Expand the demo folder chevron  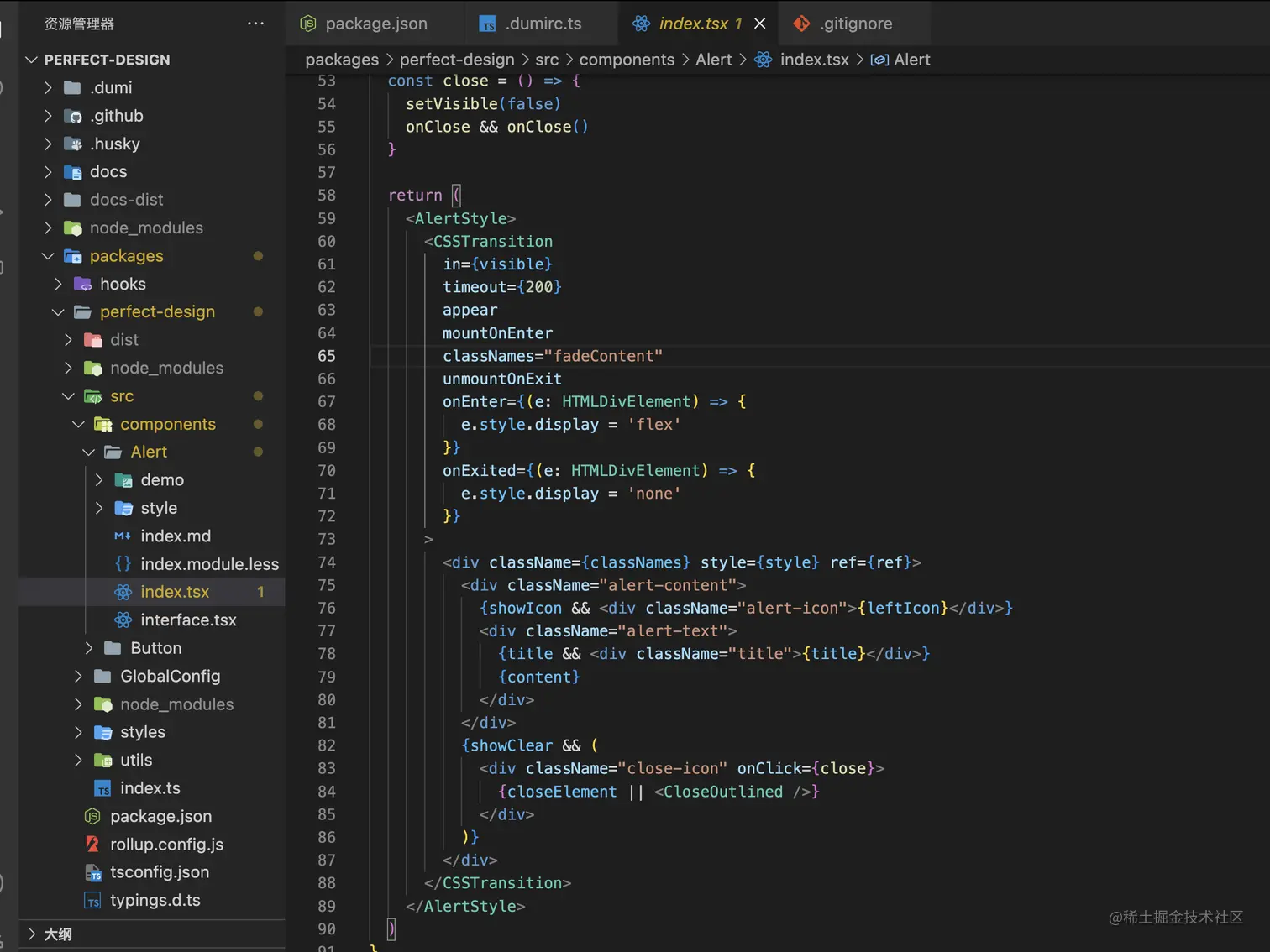[99, 480]
